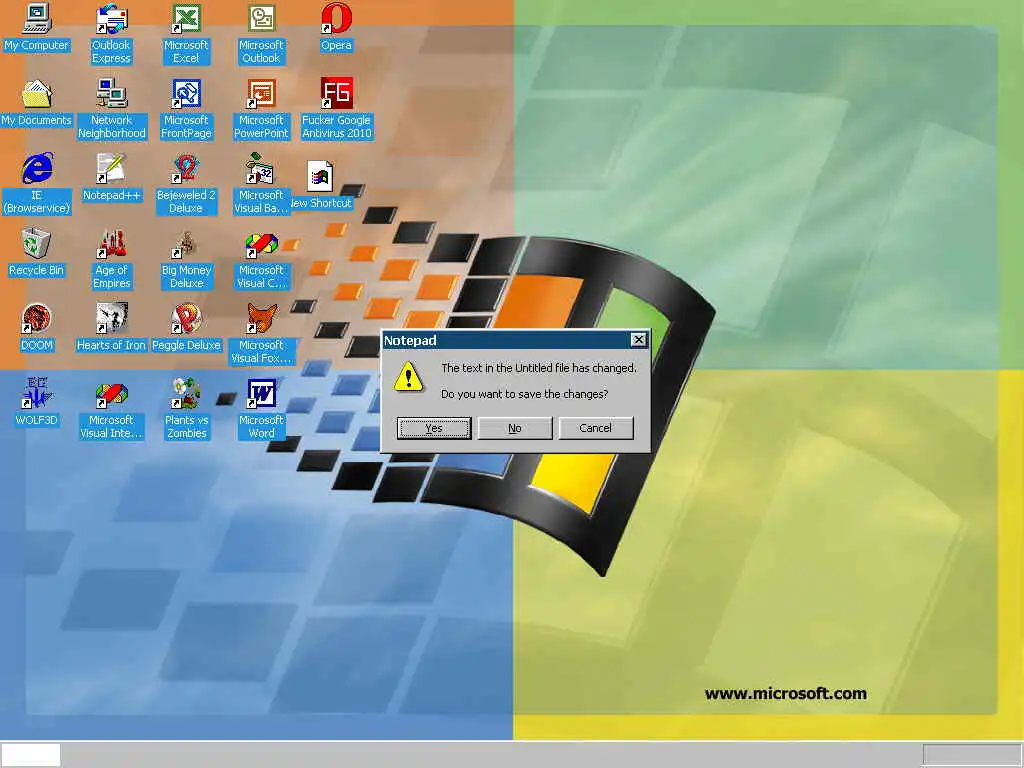
Task: Close the Notepad dialog with X
Action: 639,340
